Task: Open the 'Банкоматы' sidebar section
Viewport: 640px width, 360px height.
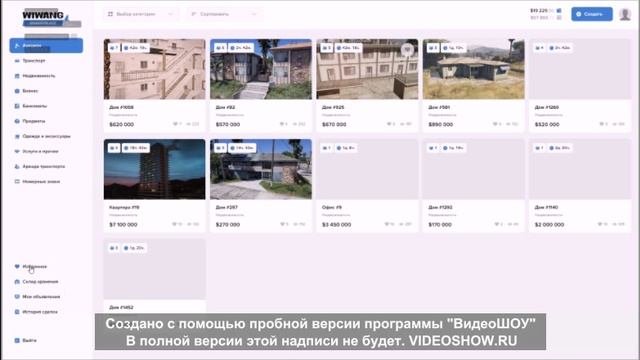Action: (35, 106)
